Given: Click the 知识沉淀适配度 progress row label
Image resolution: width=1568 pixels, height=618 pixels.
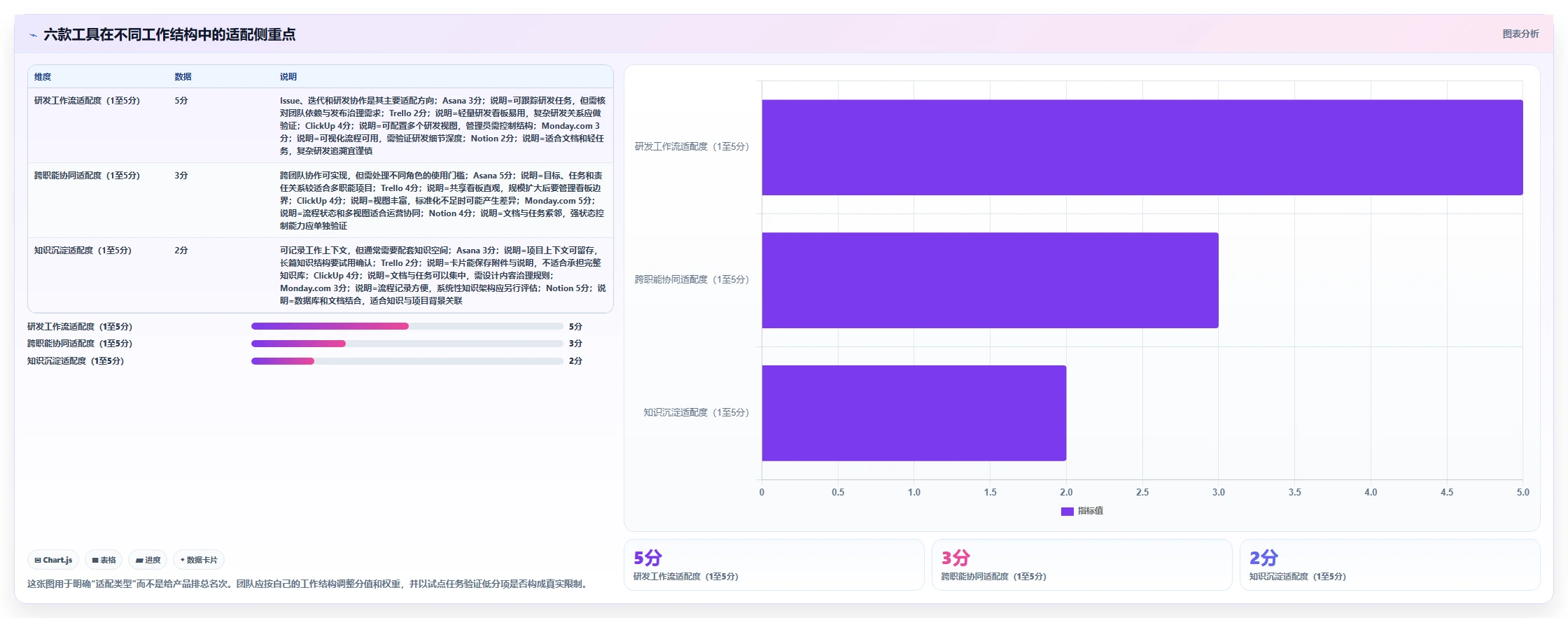Looking at the screenshot, I should [x=76, y=361].
